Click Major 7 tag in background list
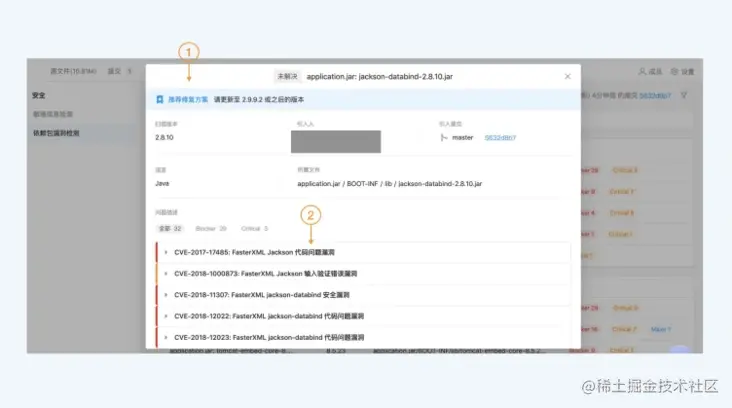Image resolution: width=732 pixels, height=408 pixels. (x=661, y=329)
